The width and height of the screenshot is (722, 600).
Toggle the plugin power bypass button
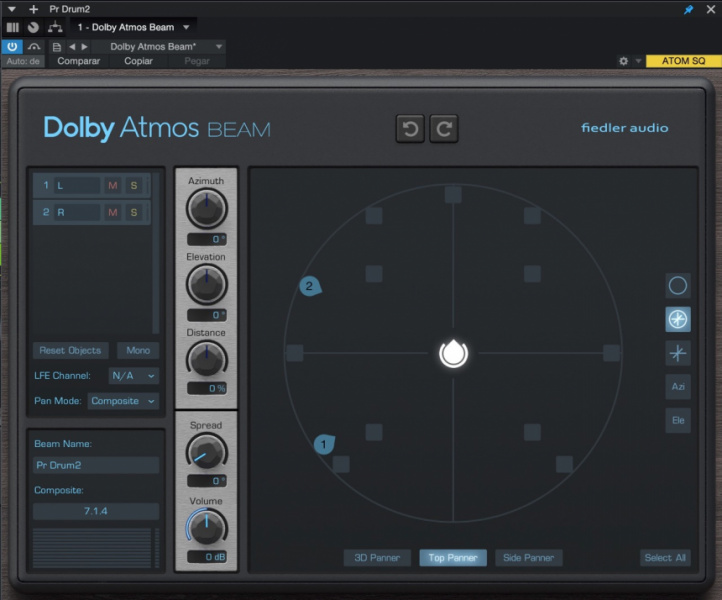point(12,47)
